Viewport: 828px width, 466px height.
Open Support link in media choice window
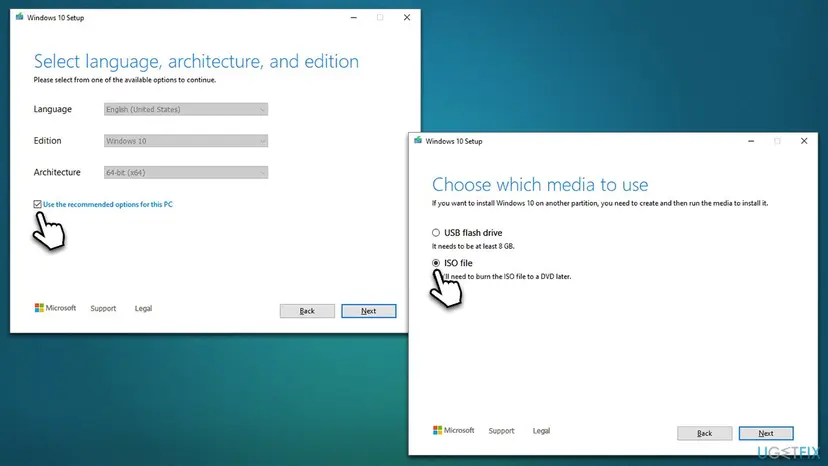[x=501, y=431]
